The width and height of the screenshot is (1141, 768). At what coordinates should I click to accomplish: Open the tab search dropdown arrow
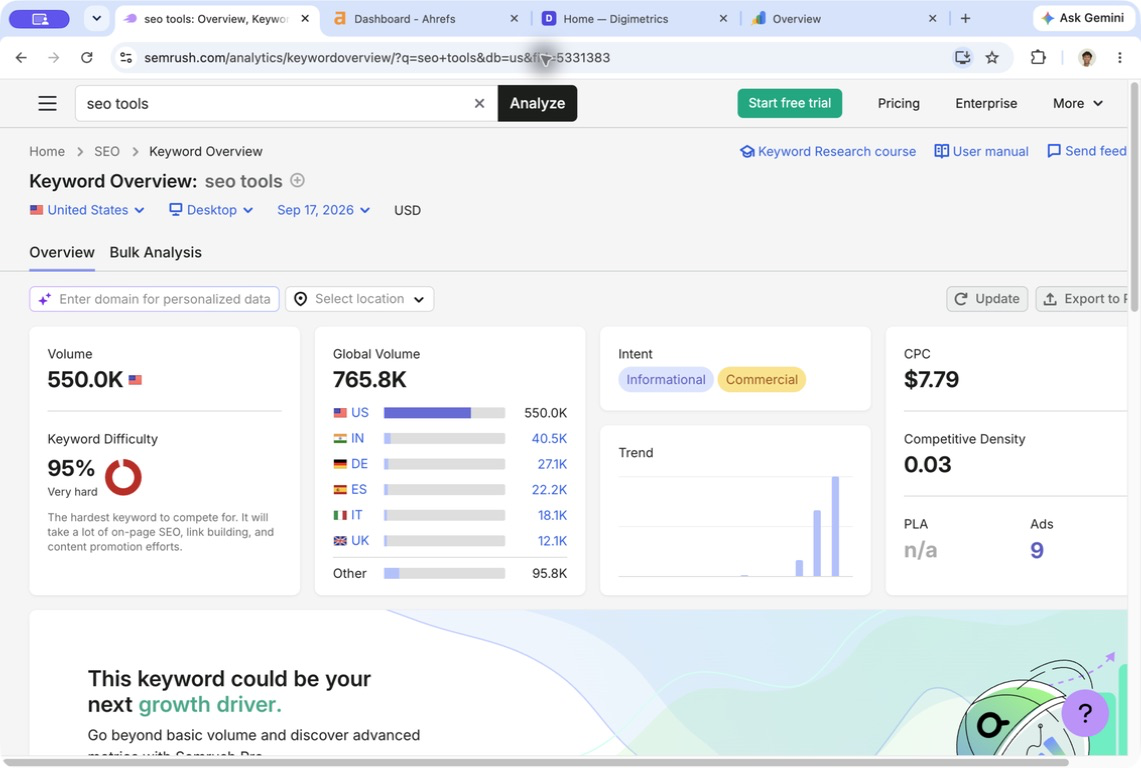pos(96,19)
